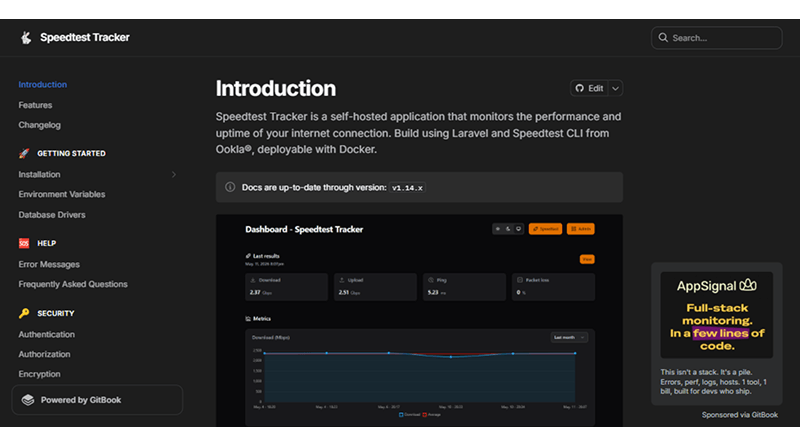The height and width of the screenshot is (445, 800).
Task: Go to the Features page
Action: click(x=35, y=105)
